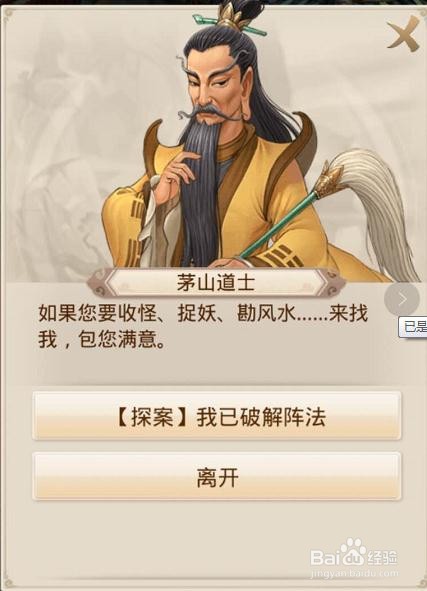Screen dimensions: 427x591
Task: Choose 【探案】我已破解阵法 option
Action: click(x=217, y=416)
